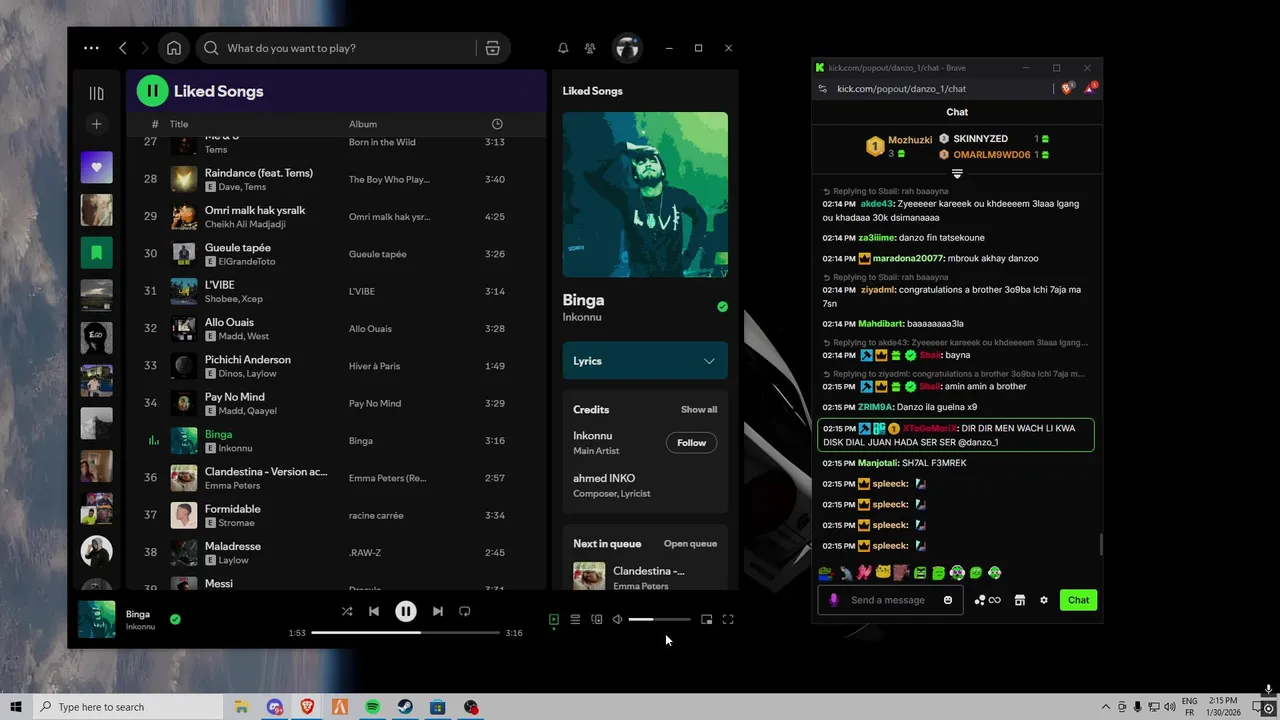Open the three-dot menu in Spotify
Image resolution: width=1280 pixels, height=720 pixels.
91,48
